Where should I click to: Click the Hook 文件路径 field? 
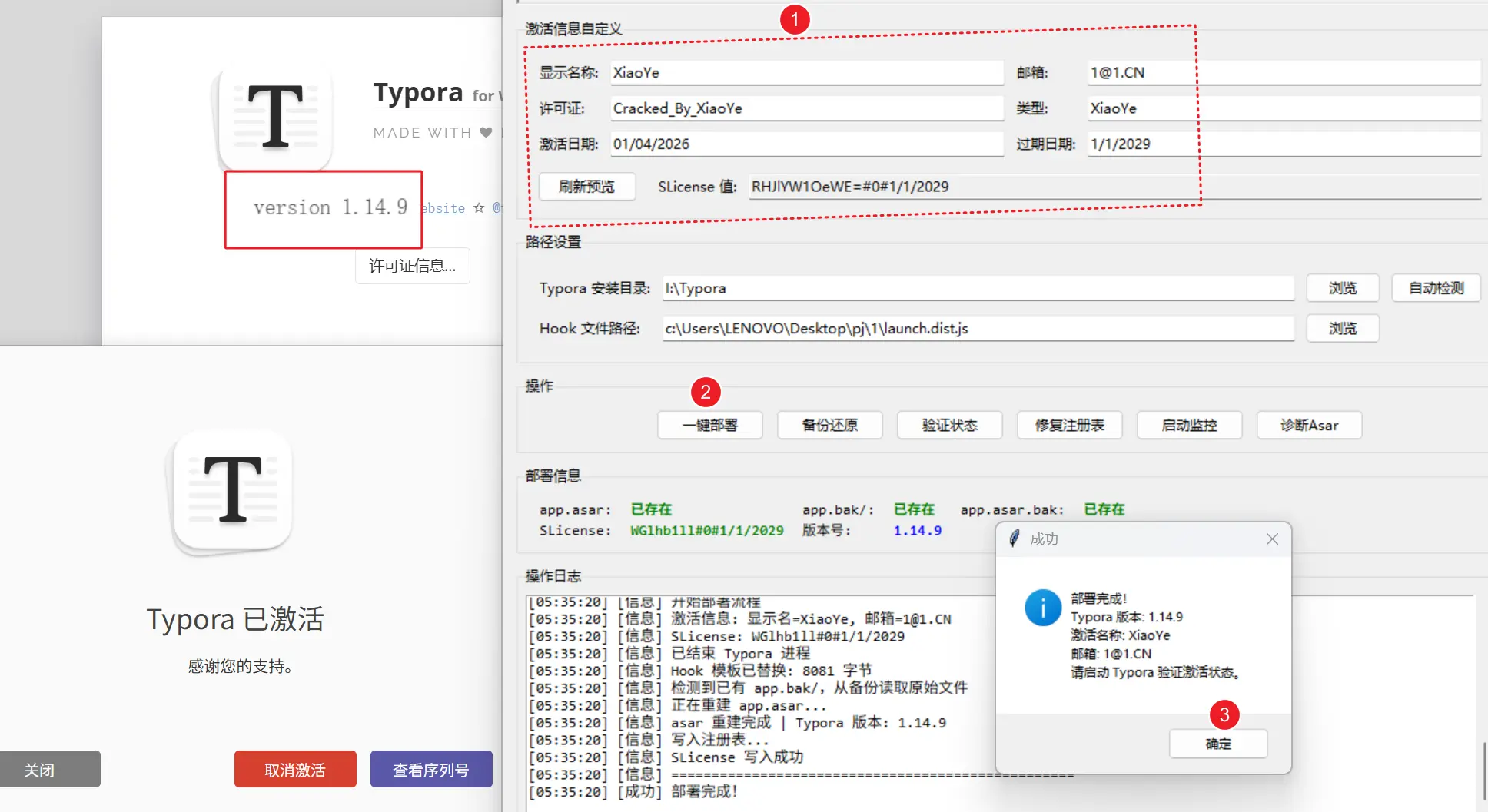pos(978,328)
